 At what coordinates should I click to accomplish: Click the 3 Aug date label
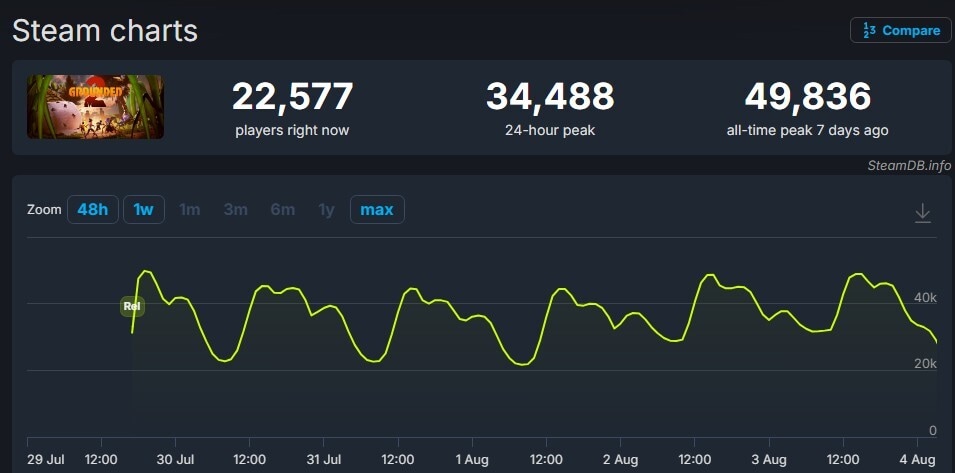click(769, 459)
